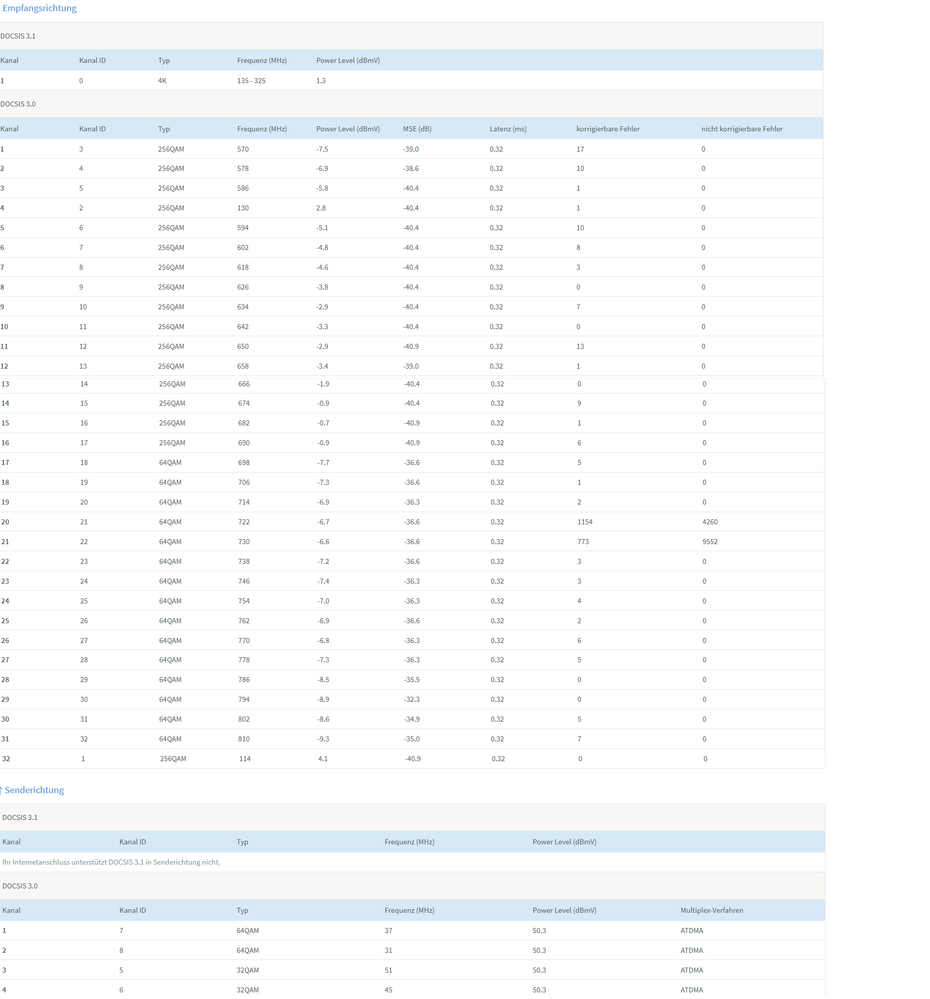Click the -34.9 MSE value
Viewport: 930px width, 999px height.
pyautogui.click(x=411, y=719)
